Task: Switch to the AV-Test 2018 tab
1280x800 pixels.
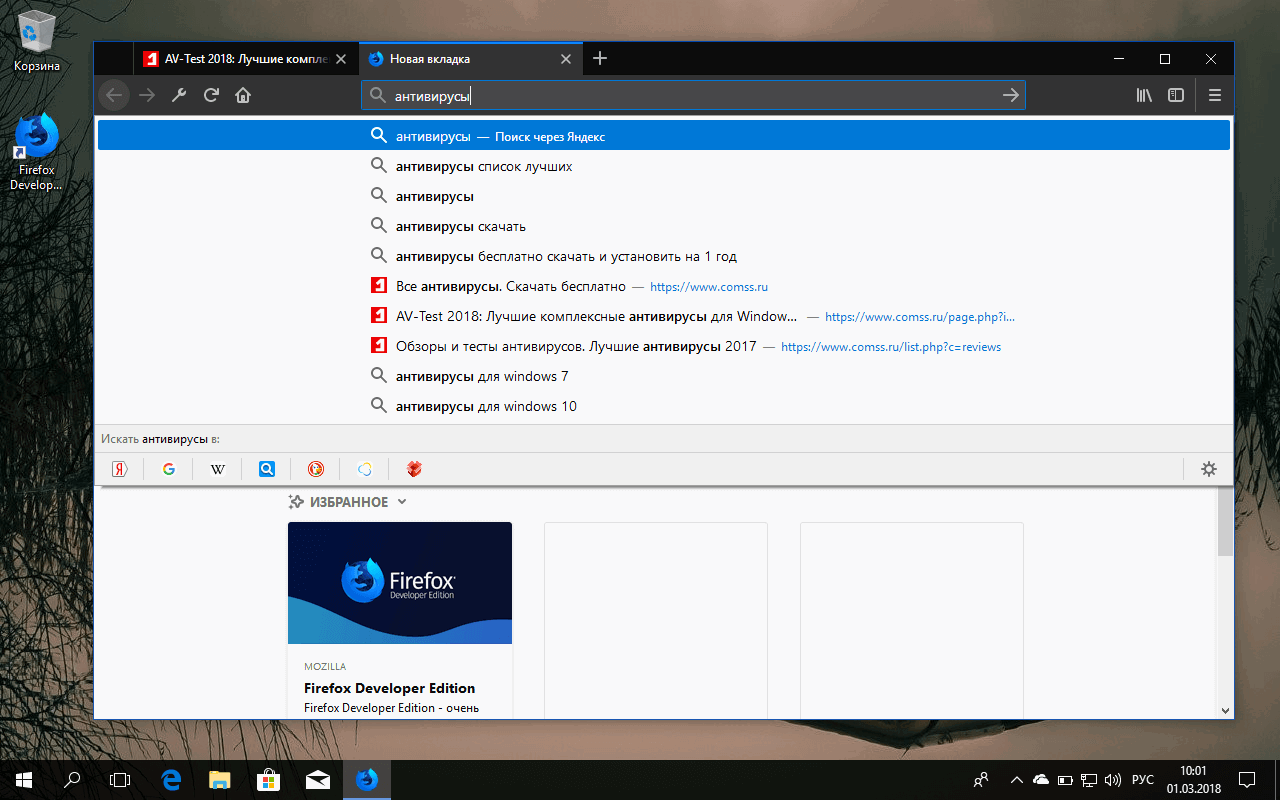Action: (x=238, y=58)
